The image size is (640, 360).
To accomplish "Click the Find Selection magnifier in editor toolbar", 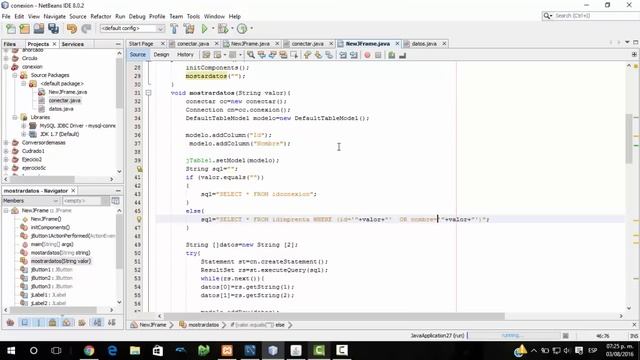I will pos(251,55).
